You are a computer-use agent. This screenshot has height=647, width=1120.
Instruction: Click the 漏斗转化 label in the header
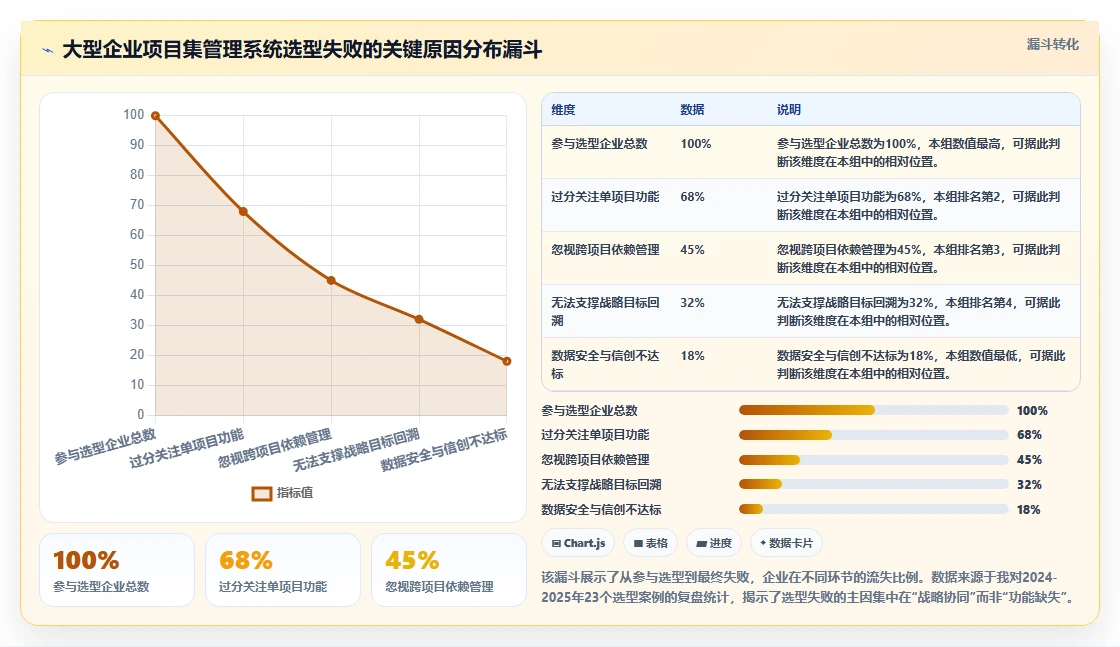[x=1052, y=44]
